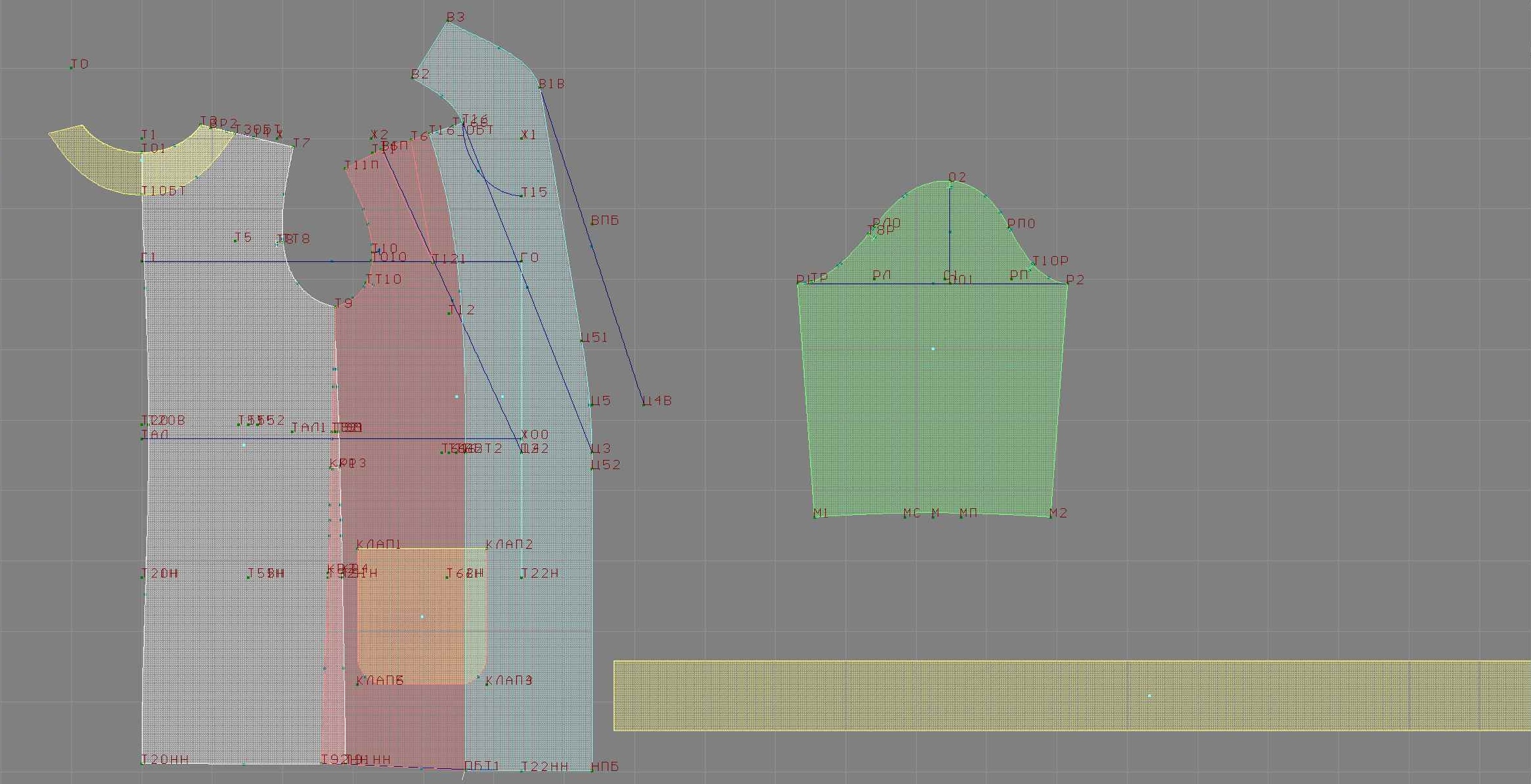Click point T9 at armhole bottom
The width and height of the screenshot is (1531, 784).
336,306
